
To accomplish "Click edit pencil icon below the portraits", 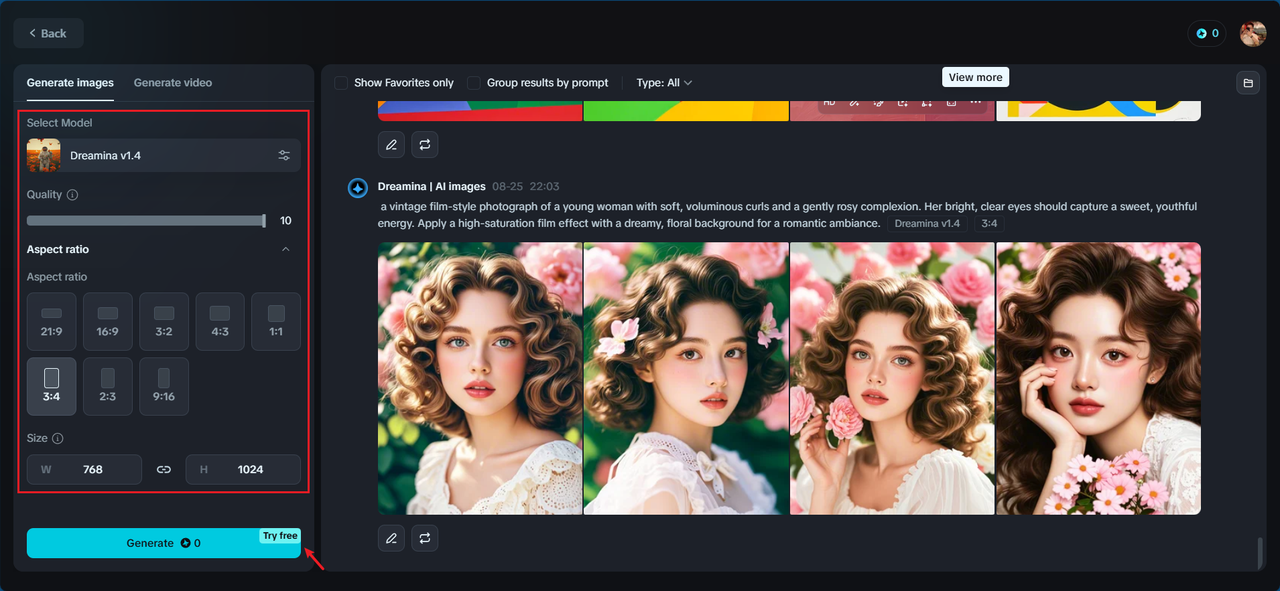I will [x=391, y=538].
